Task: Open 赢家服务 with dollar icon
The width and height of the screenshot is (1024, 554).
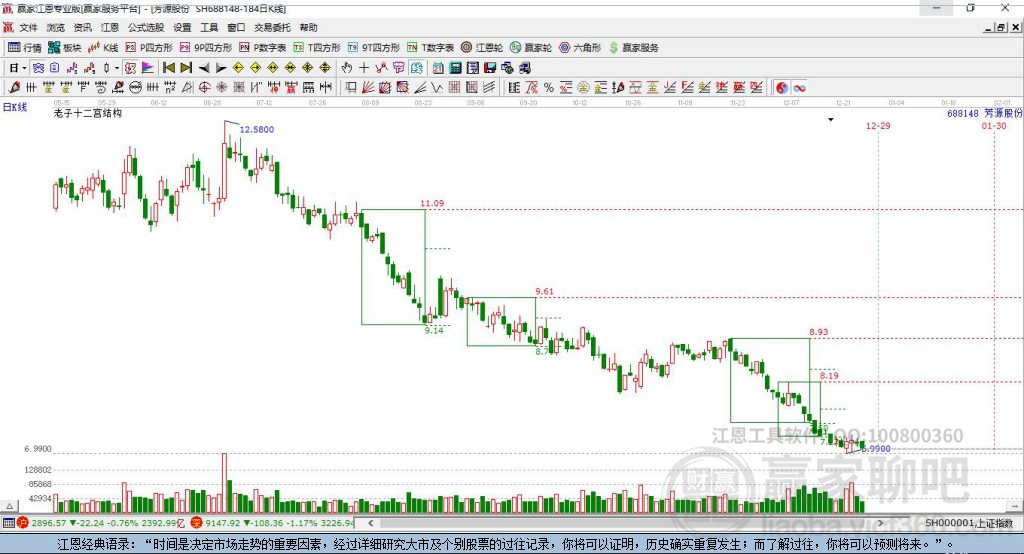Action: [633, 48]
